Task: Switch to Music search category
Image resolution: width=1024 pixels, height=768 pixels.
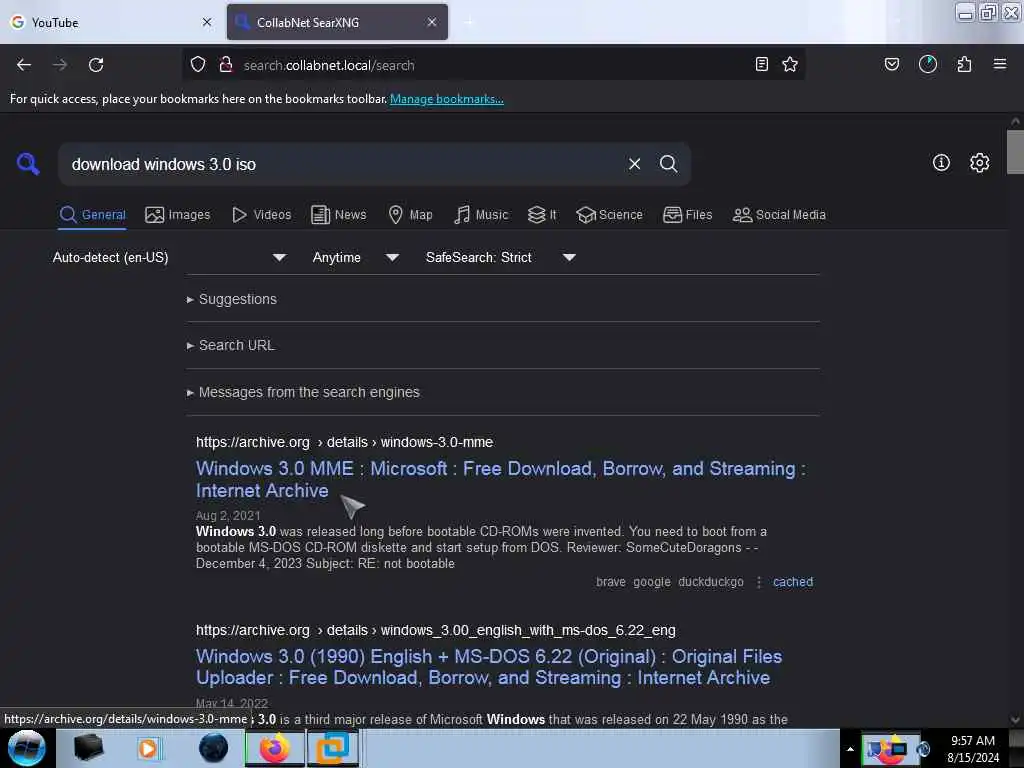Action: (481, 215)
